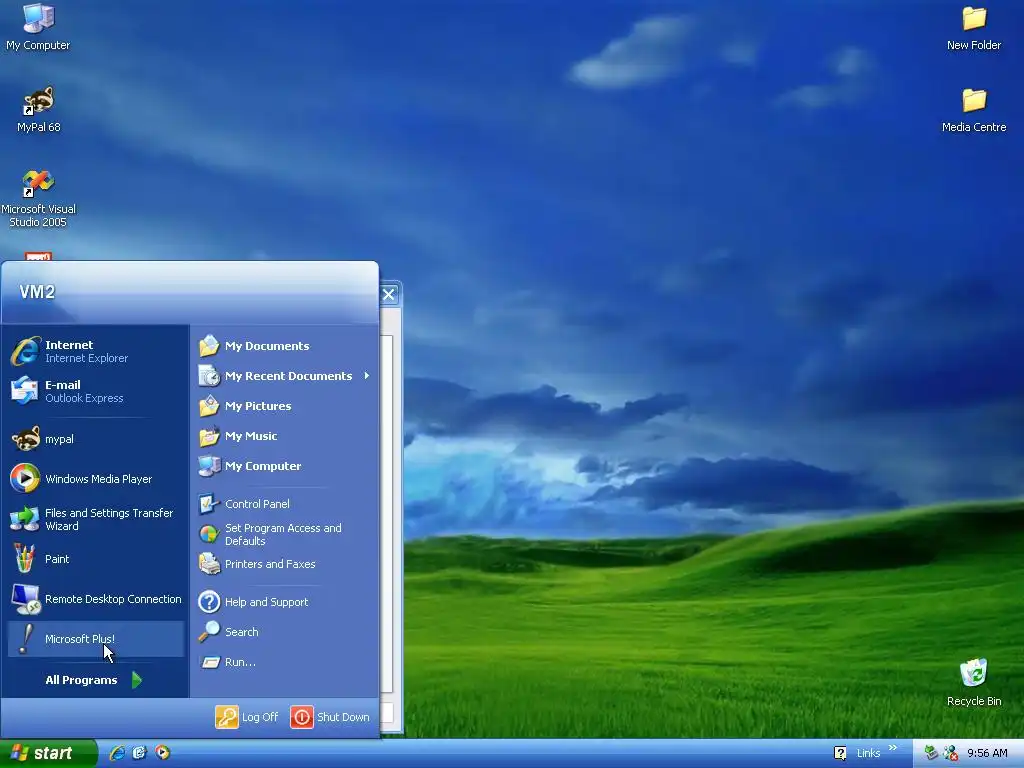This screenshot has width=1024, height=768.
Task: Open the Media Centre folder
Action: (974, 110)
